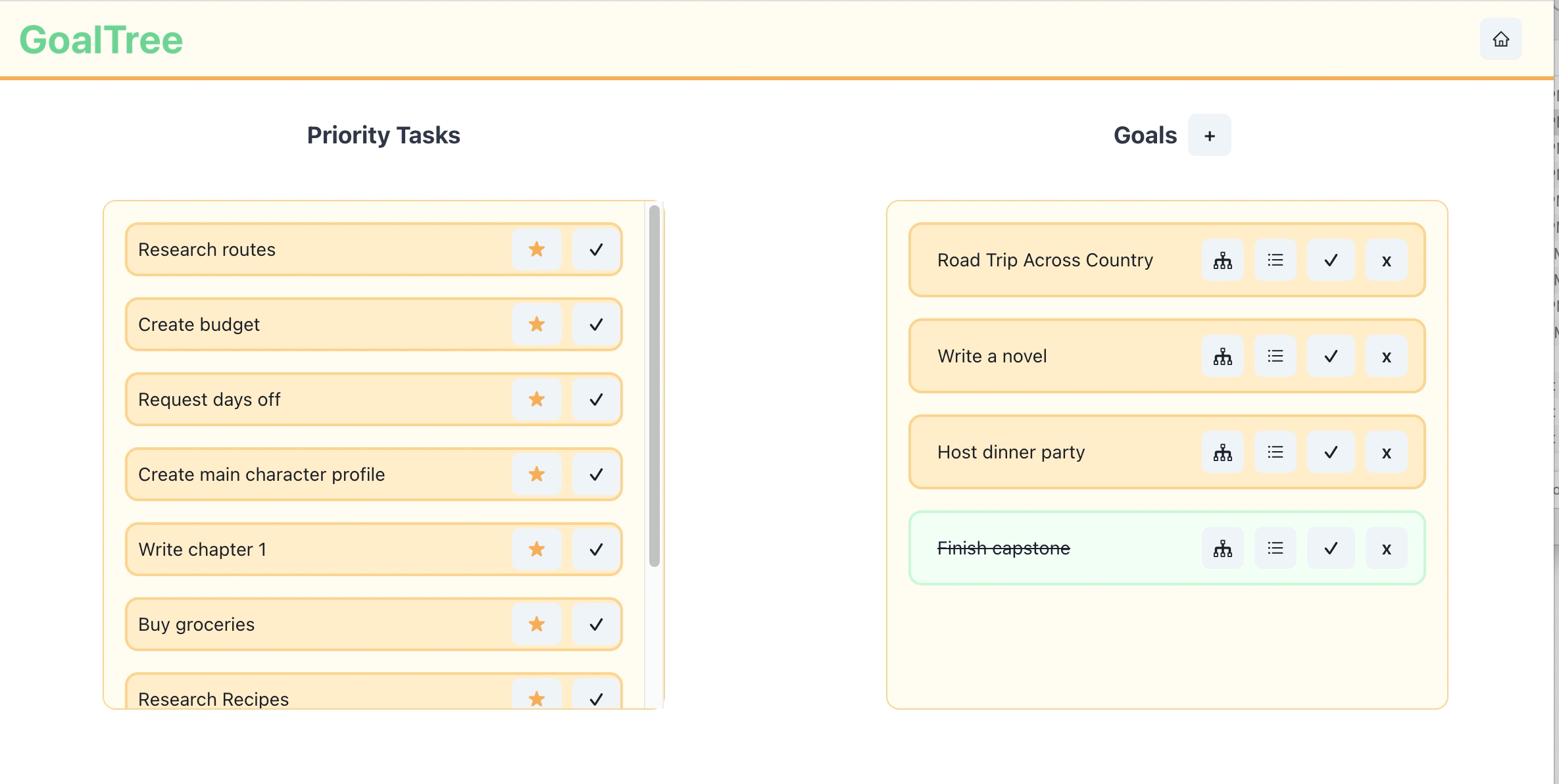Click the Priority Tasks list scrollbar
This screenshot has width=1559, height=784.
pyautogui.click(x=654, y=385)
